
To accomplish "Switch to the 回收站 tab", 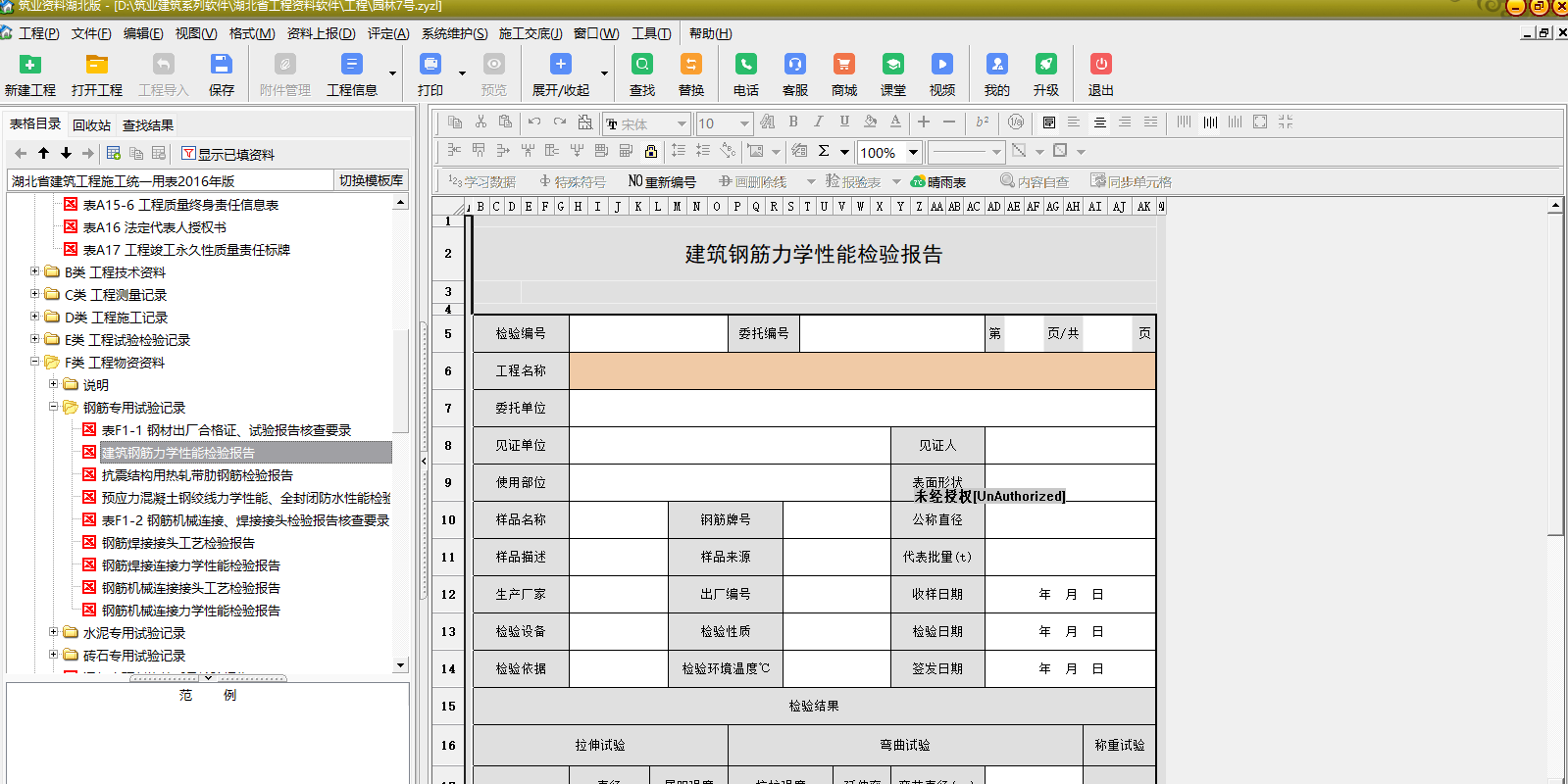I will click(x=91, y=125).
